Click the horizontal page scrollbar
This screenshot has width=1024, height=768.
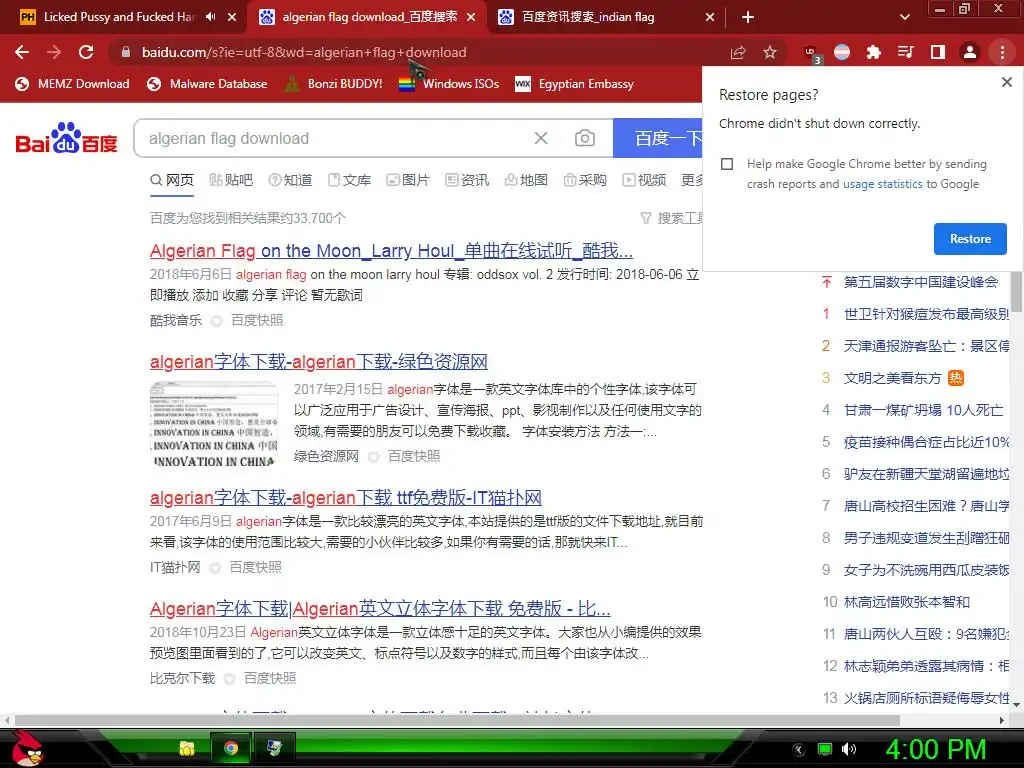tap(457, 720)
